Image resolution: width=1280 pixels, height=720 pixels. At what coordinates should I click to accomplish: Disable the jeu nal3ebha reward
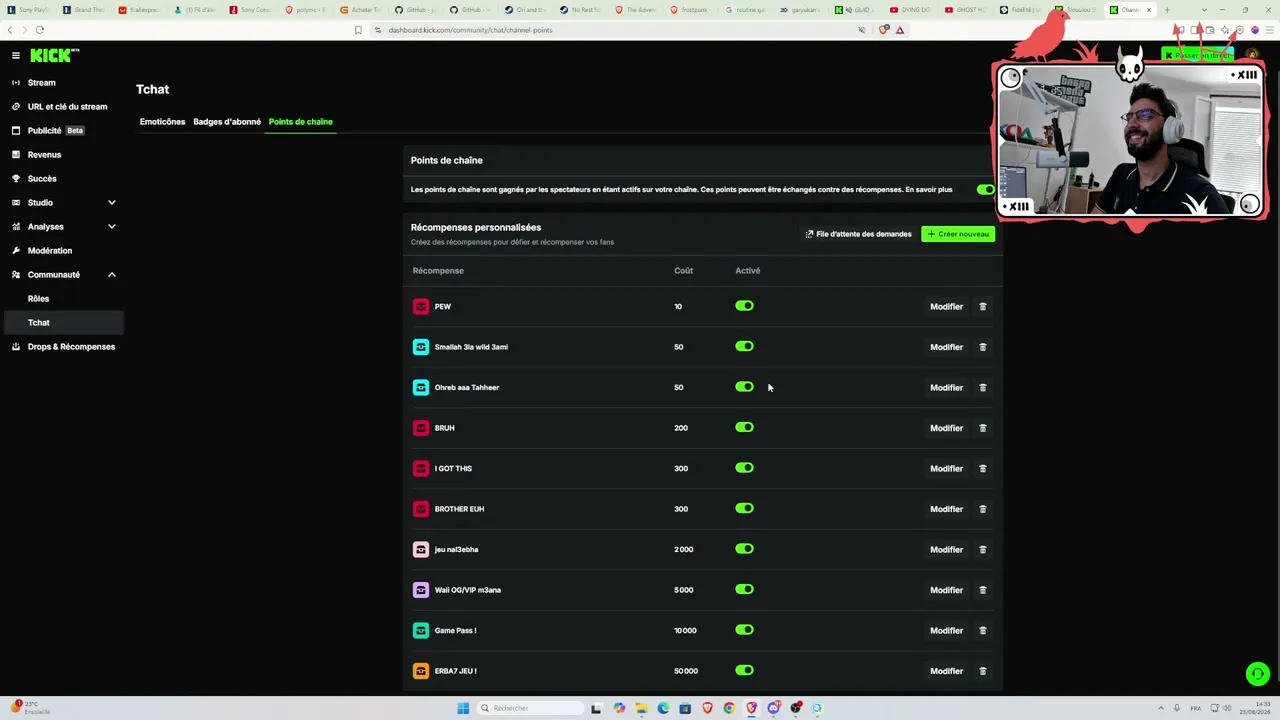[x=744, y=549]
